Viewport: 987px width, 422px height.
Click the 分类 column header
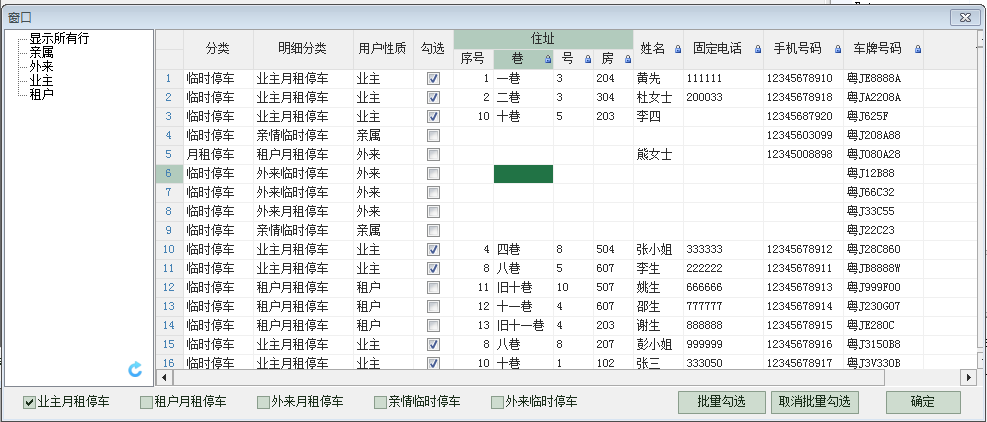click(218, 49)
